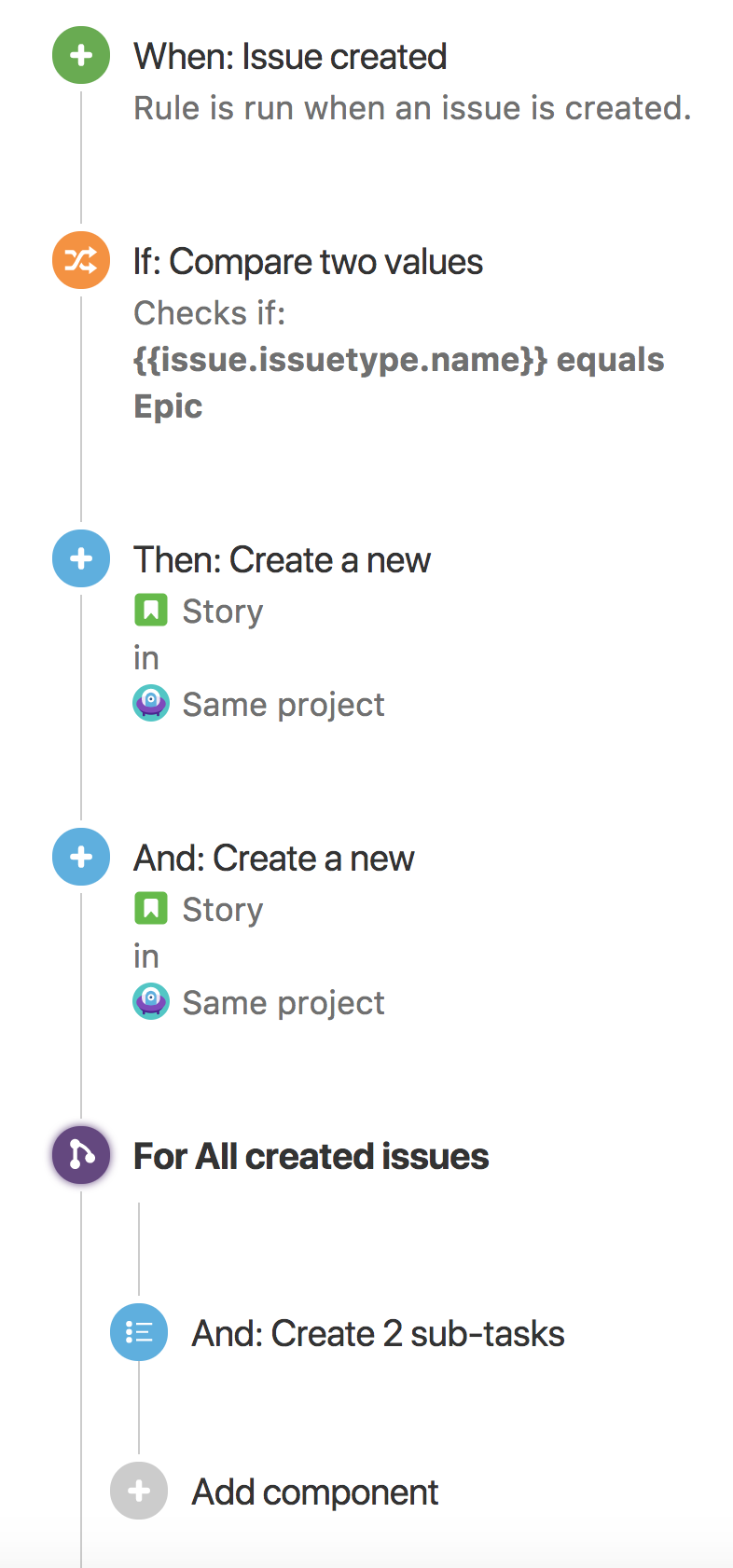Click the green Issue created trigger icon
733x1568 pixels.
[x=81, y=56]
